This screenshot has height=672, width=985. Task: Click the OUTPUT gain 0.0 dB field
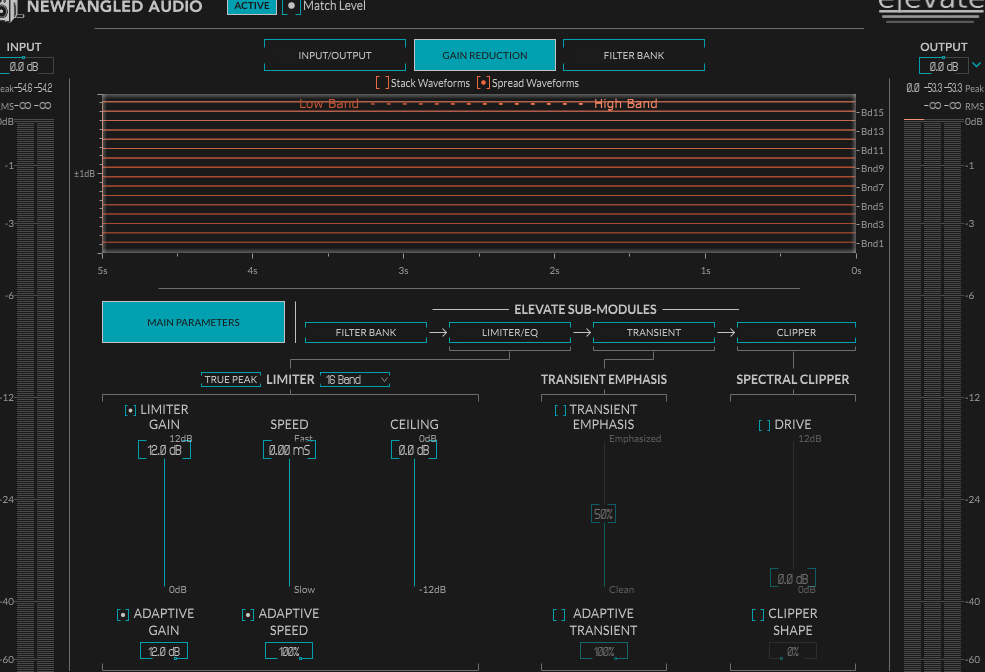click(x=944, y=66)
